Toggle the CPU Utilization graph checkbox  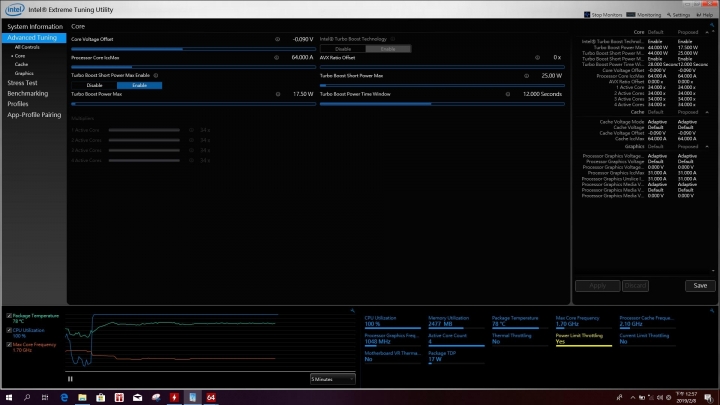click(x=9, y=330)
